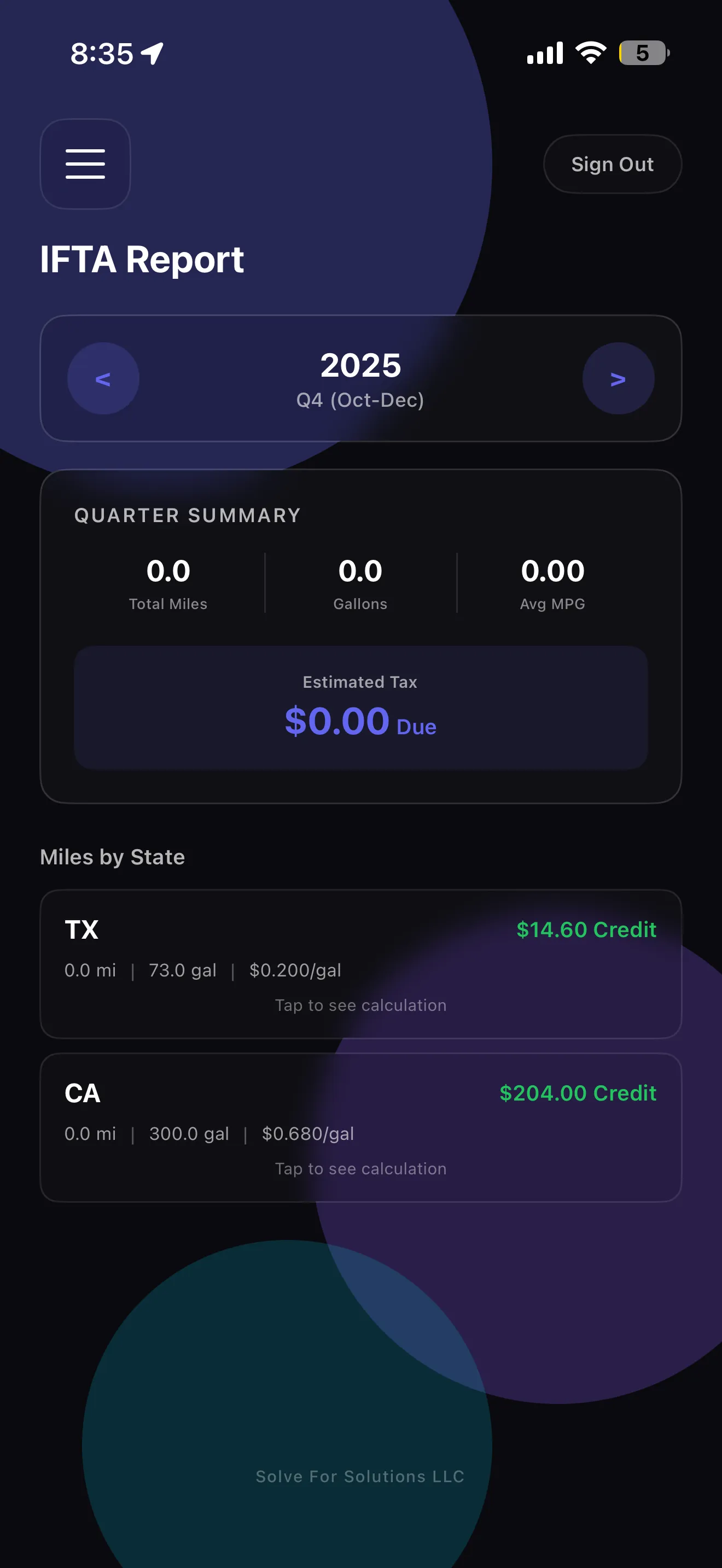This screenshot has width=722, height=1568.
Task: Tap the TX $14.60 Credit amount
Action: [x=586, y=929]
